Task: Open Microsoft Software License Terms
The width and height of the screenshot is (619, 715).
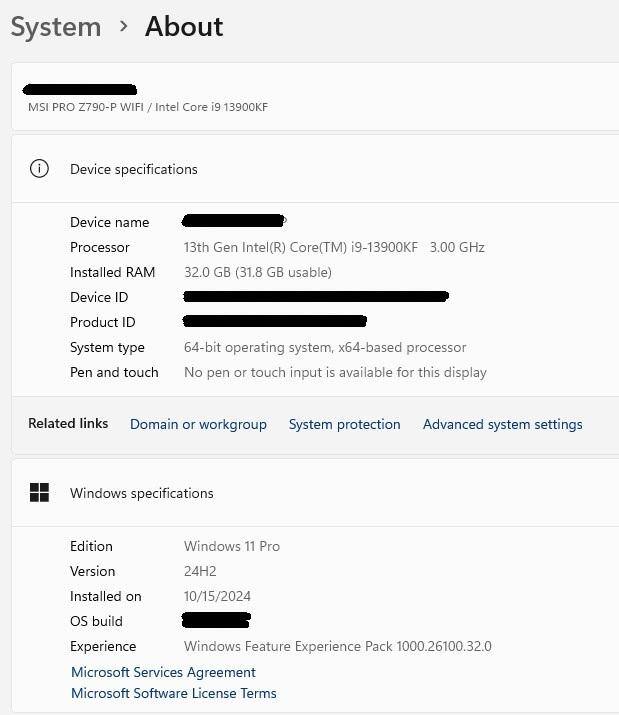Action: click(x=174, y=693)
